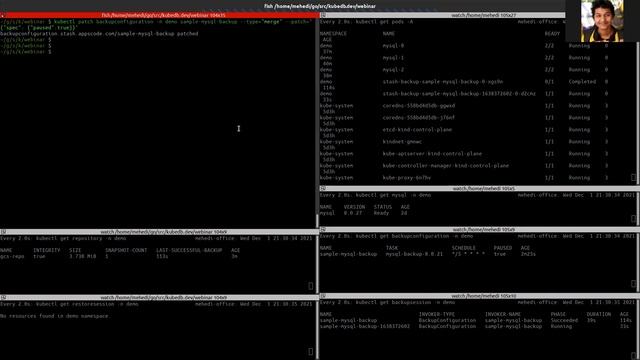Click the window title 'fish /home/mehedi/go/src/kubedb.dev/webinar'
This screenshot has width=640, height=360.
coord(320,6)
